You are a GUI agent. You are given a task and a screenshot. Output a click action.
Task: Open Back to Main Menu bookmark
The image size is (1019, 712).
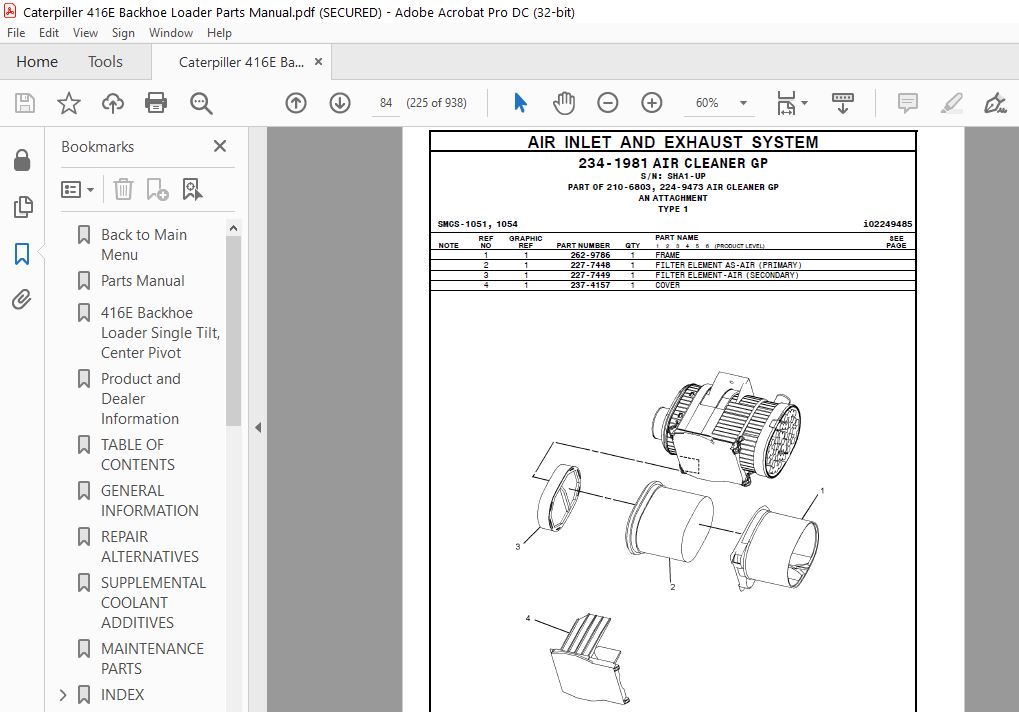[x=144, y=244]
